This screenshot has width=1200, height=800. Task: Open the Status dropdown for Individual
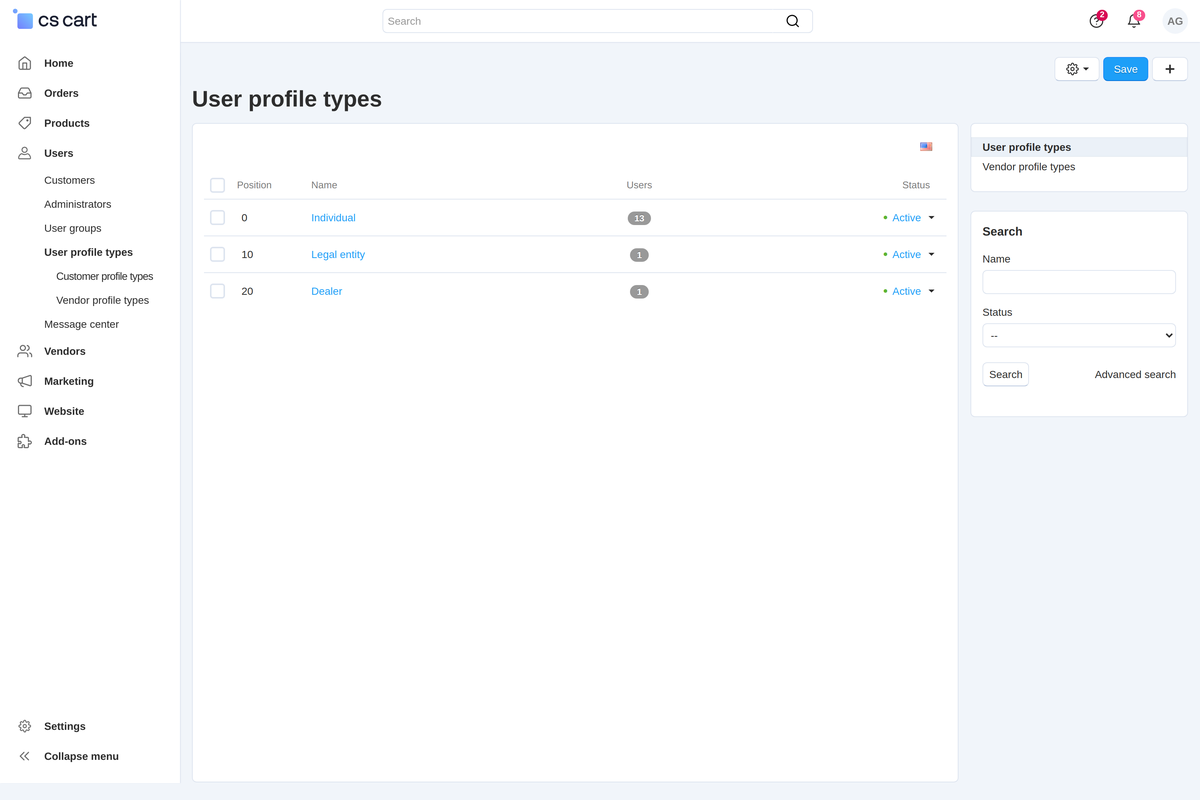click(x=909, y=218)
